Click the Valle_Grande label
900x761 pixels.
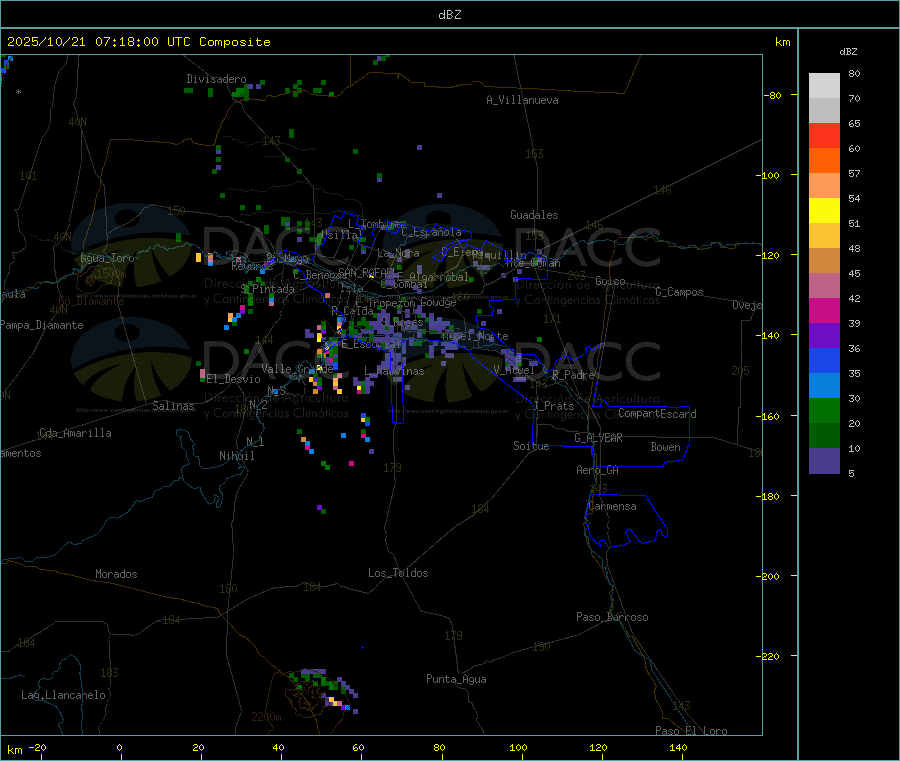[297, 369]
